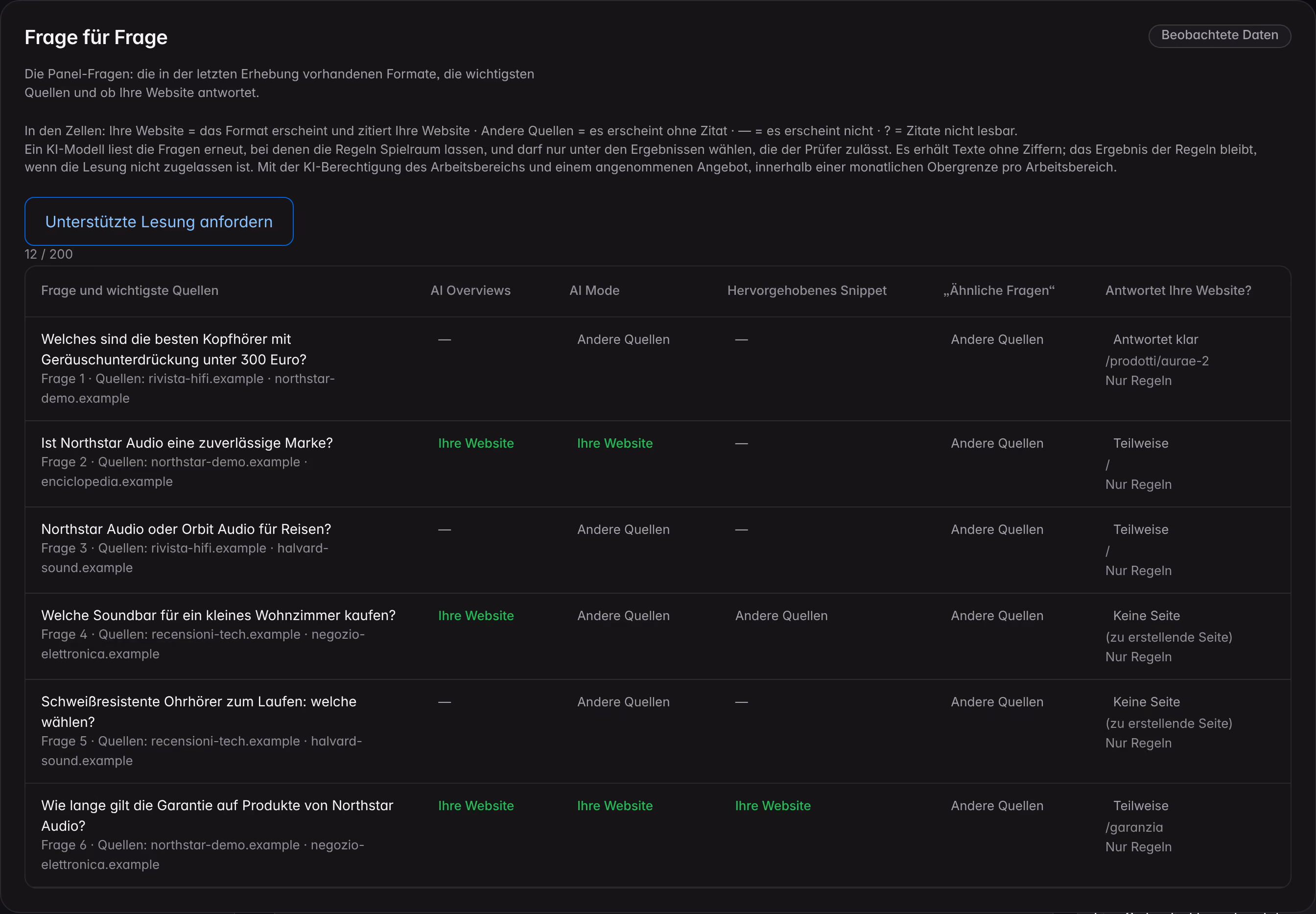The image size is (1316, 914).
Task: Click Keine Seite status in Frage 5 row
Action: (1146, 702)
